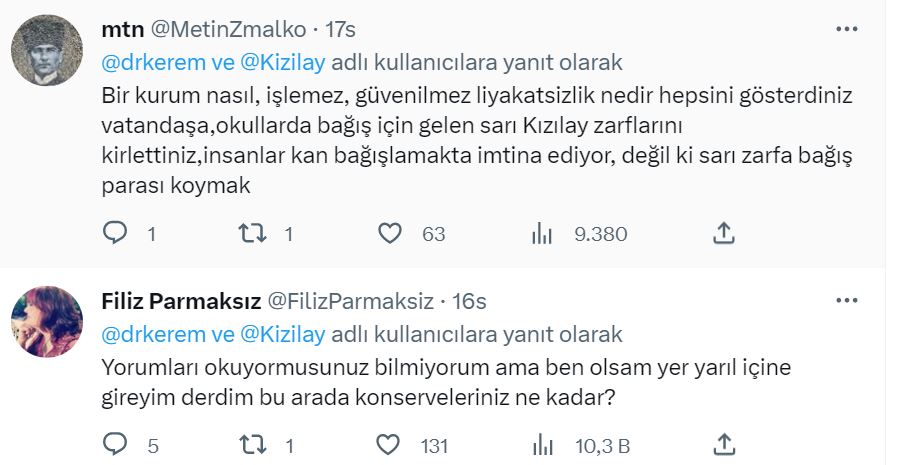
Task: Open more options for Filiz Parmaksız tweet
Action: click(847, 301)
